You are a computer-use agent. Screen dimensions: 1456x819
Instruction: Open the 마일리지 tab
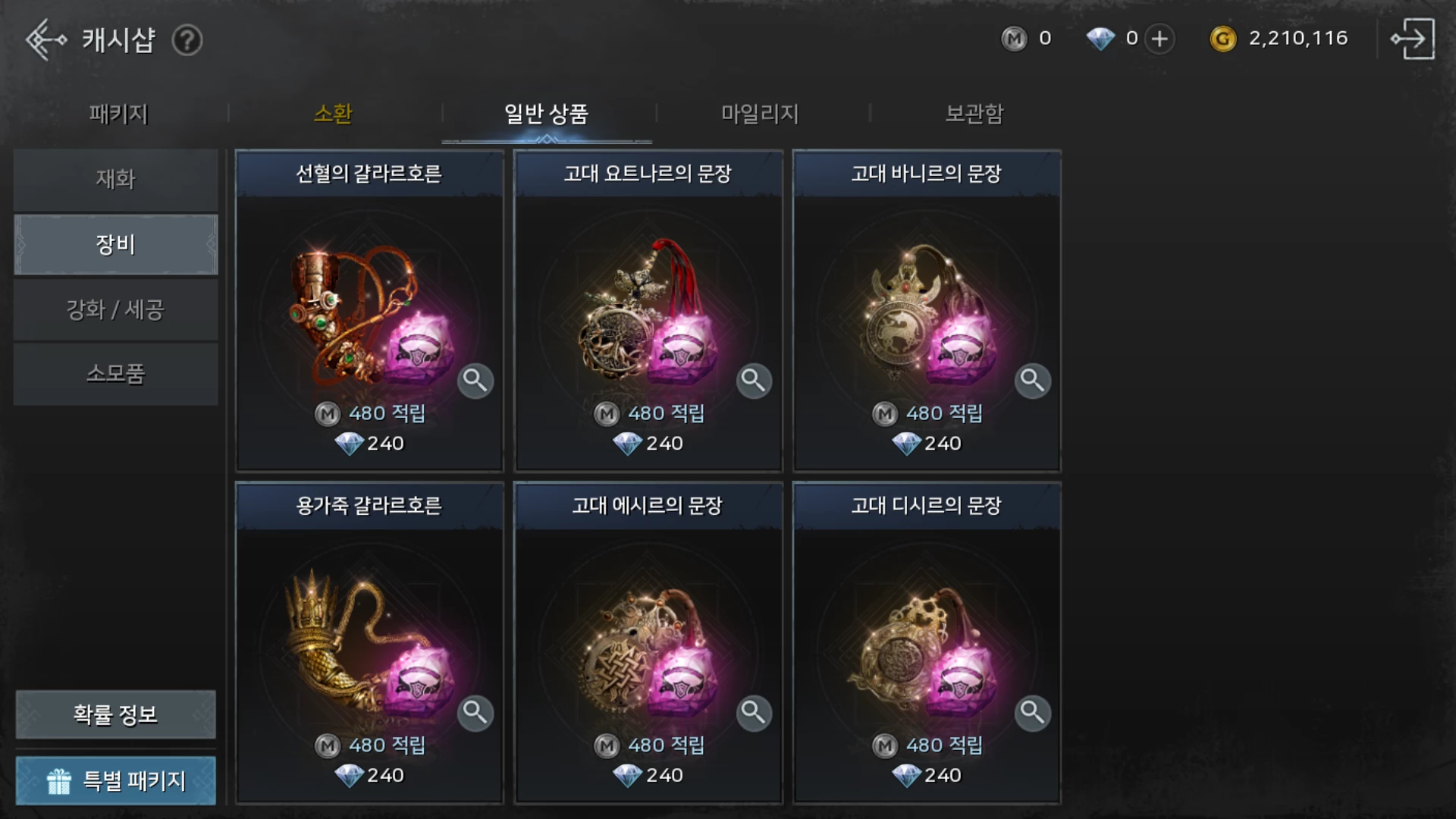760,114
